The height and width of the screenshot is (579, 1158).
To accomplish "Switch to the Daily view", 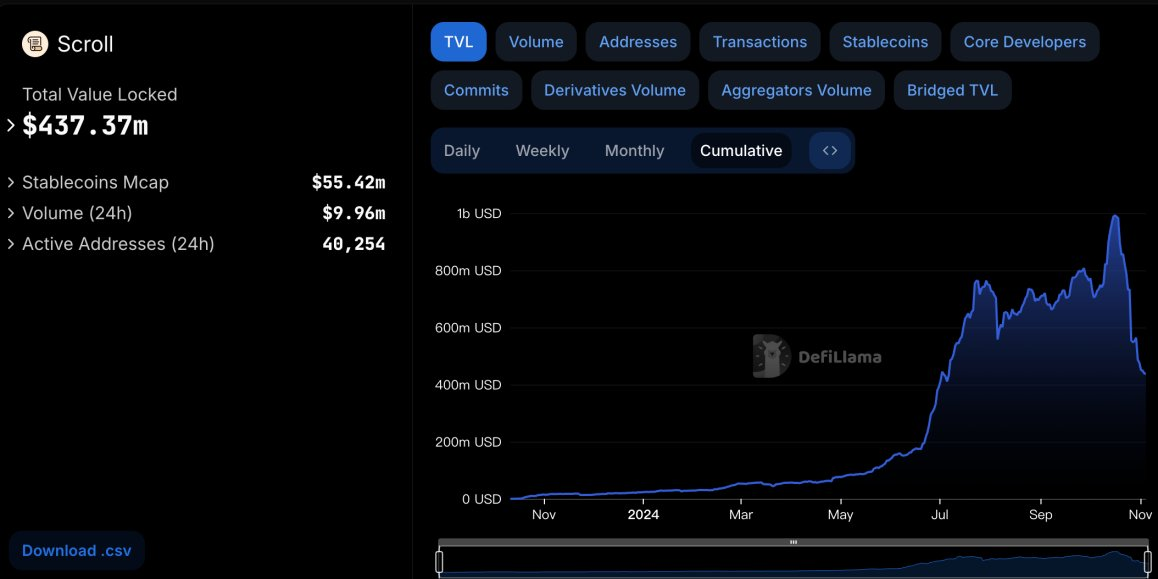I will (x=462, y=151).
